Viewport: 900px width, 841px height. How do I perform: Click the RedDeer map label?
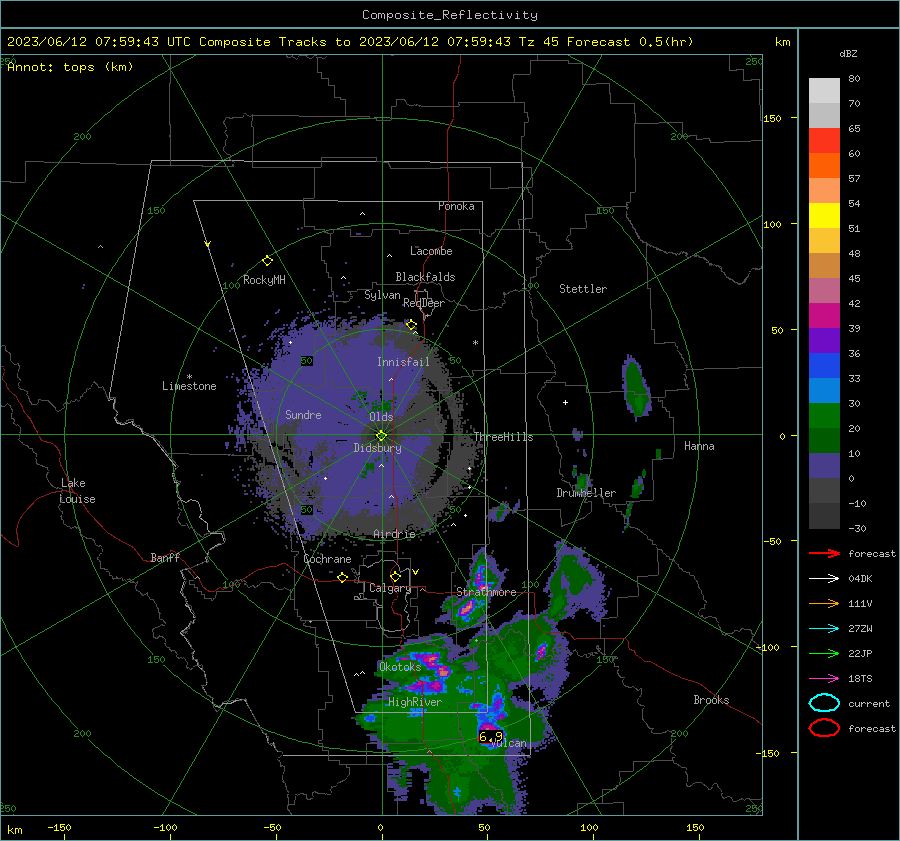(424, 303)
